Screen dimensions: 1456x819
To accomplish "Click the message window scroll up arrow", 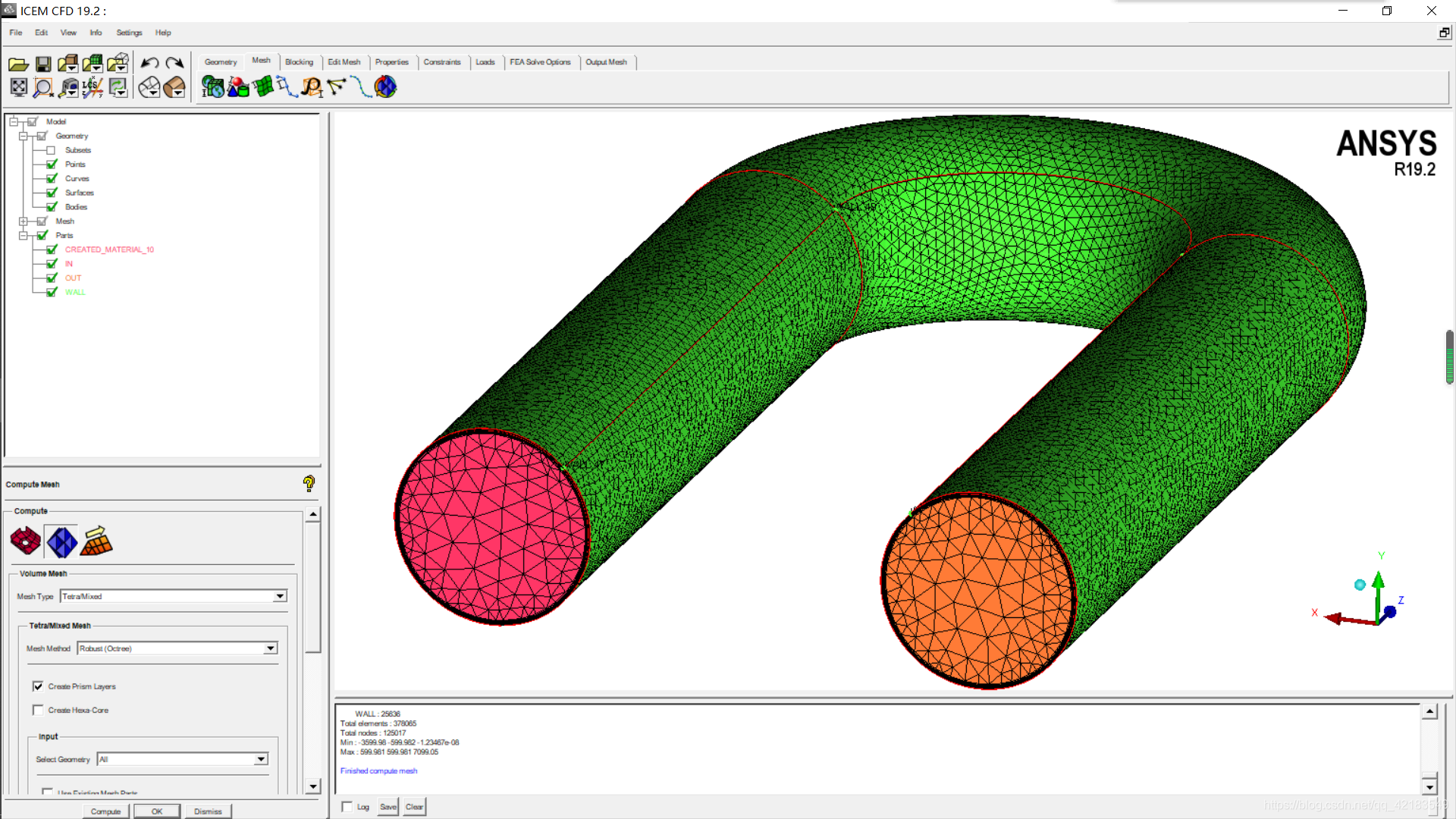I will click(1429, 711).
